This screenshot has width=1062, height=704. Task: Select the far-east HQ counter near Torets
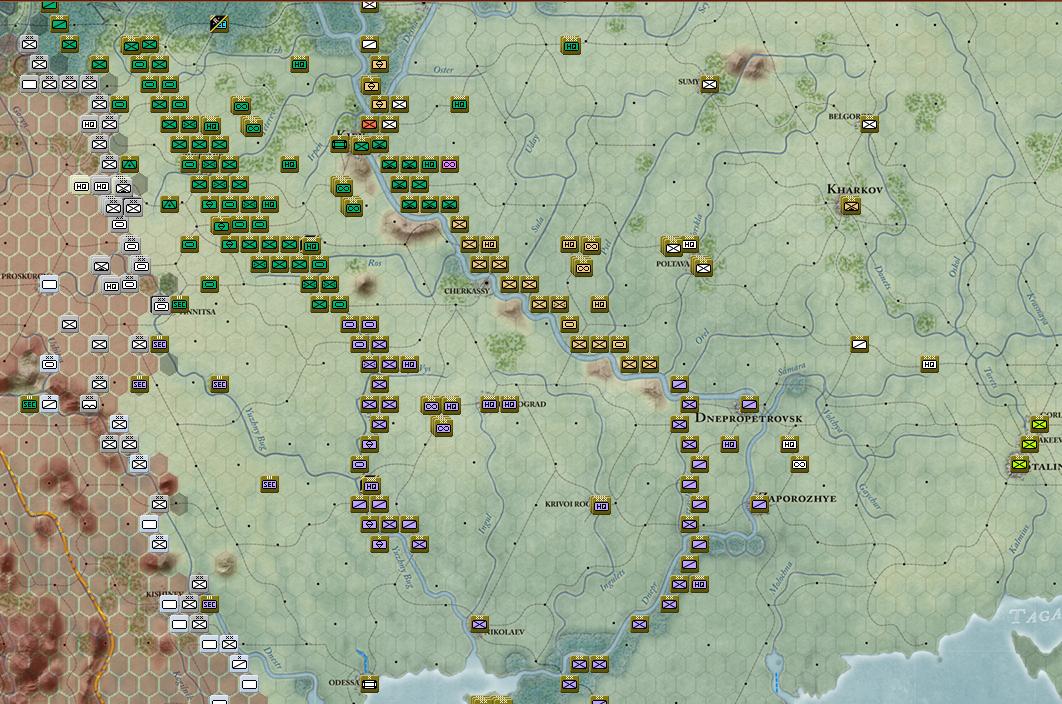[929, 365]
